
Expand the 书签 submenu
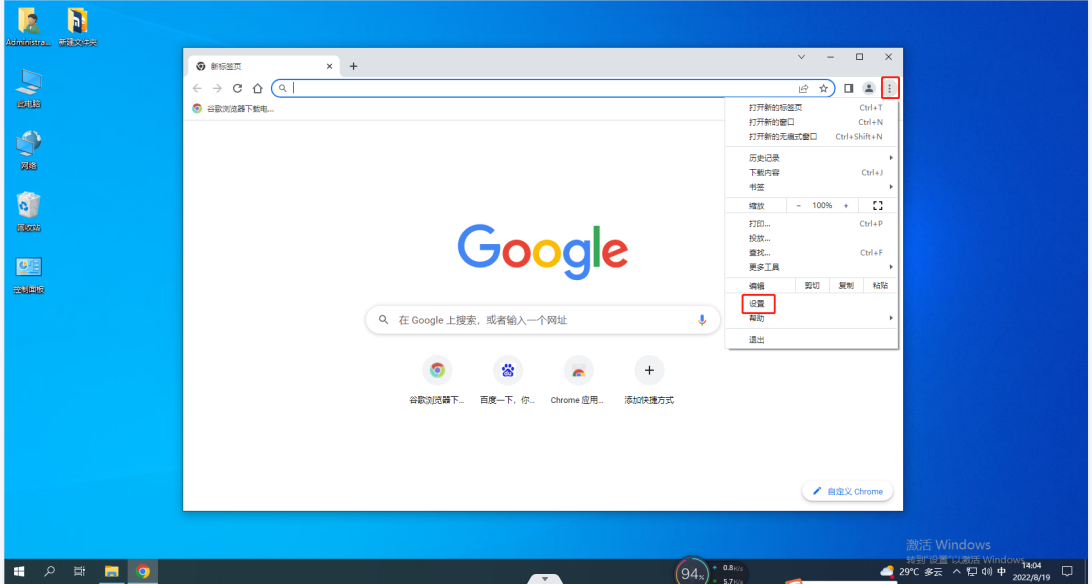(811, 187)
